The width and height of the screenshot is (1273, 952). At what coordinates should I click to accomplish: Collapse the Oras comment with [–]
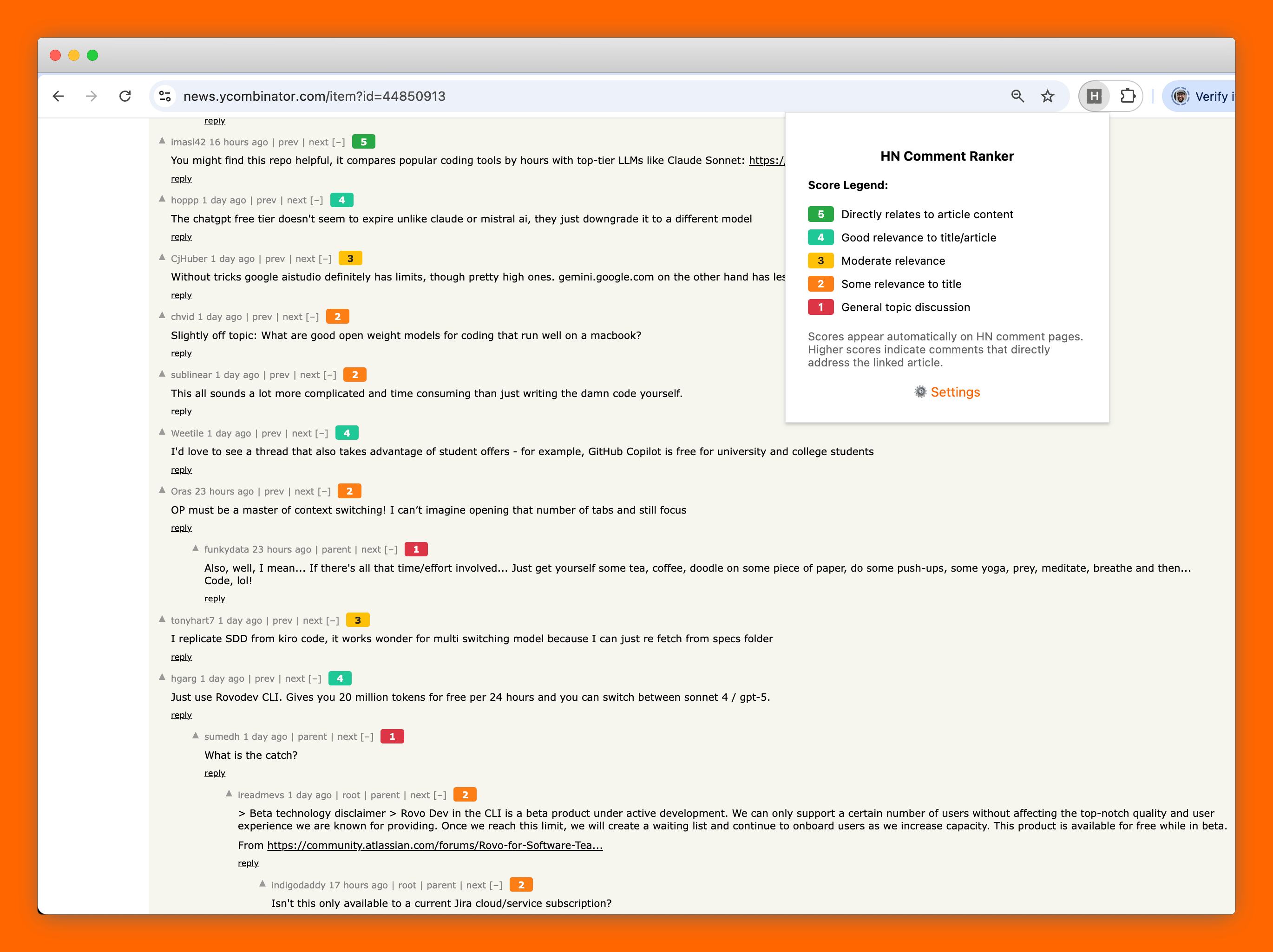click(324, 491)
